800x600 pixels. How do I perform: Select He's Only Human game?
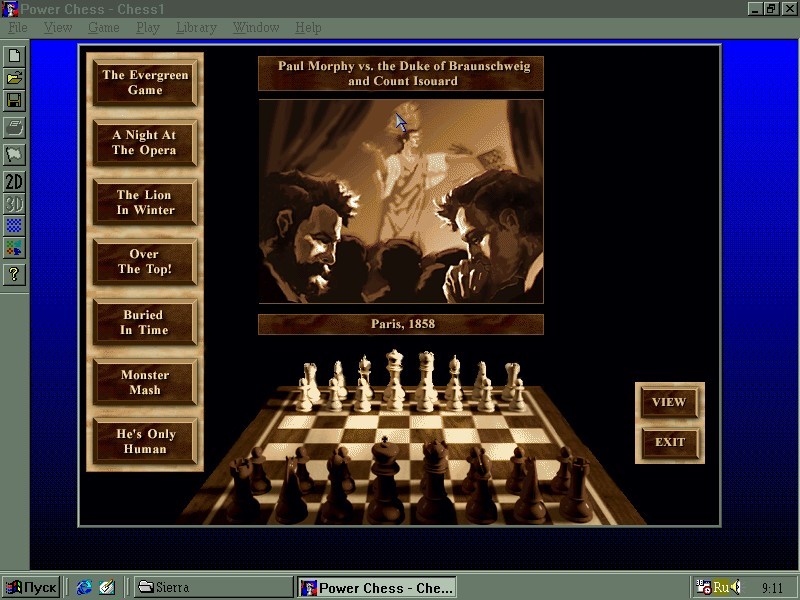145,441
